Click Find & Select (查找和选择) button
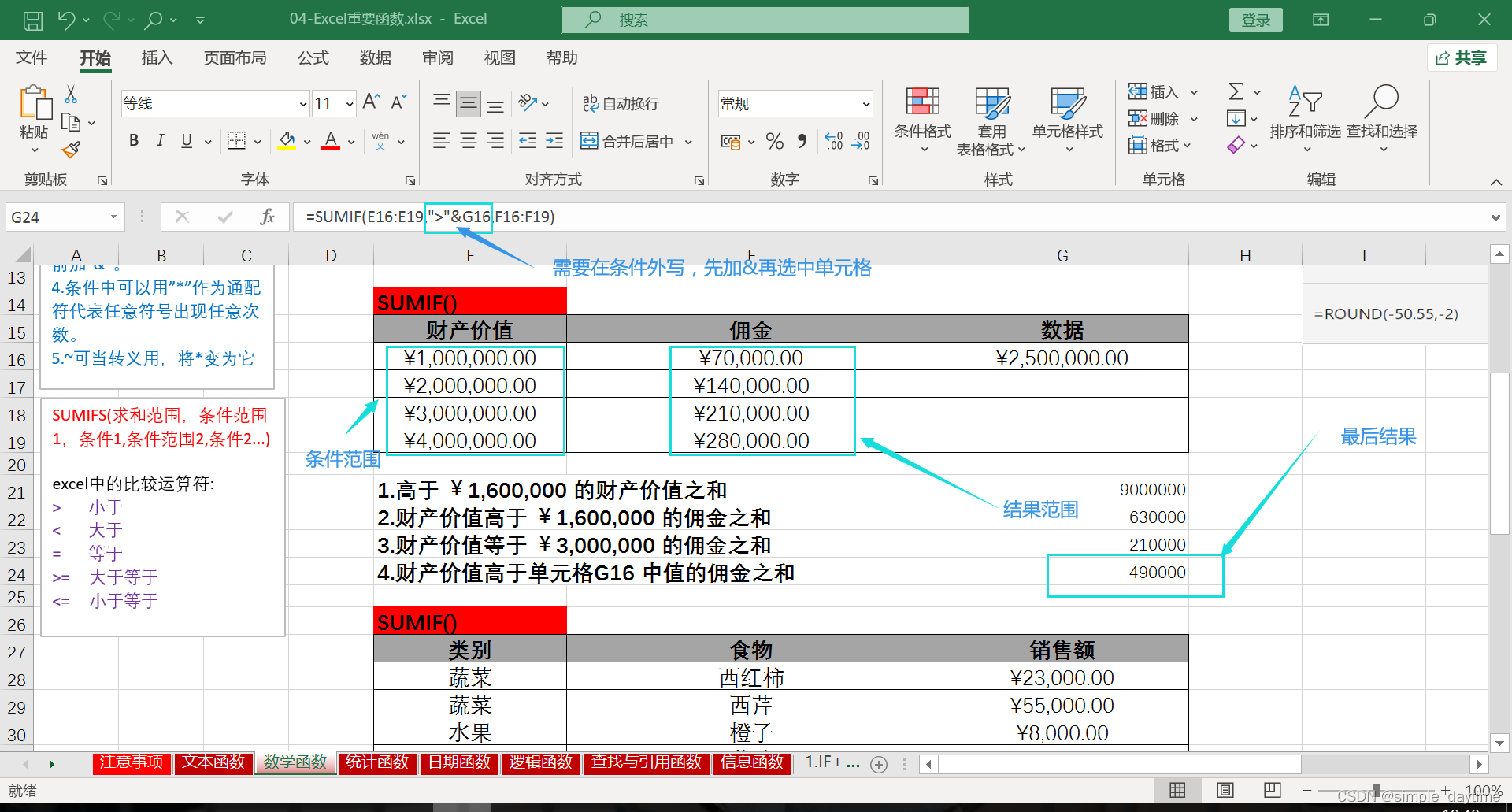The width and height of the screenshot is (1512, 812). coord(1382,120)
